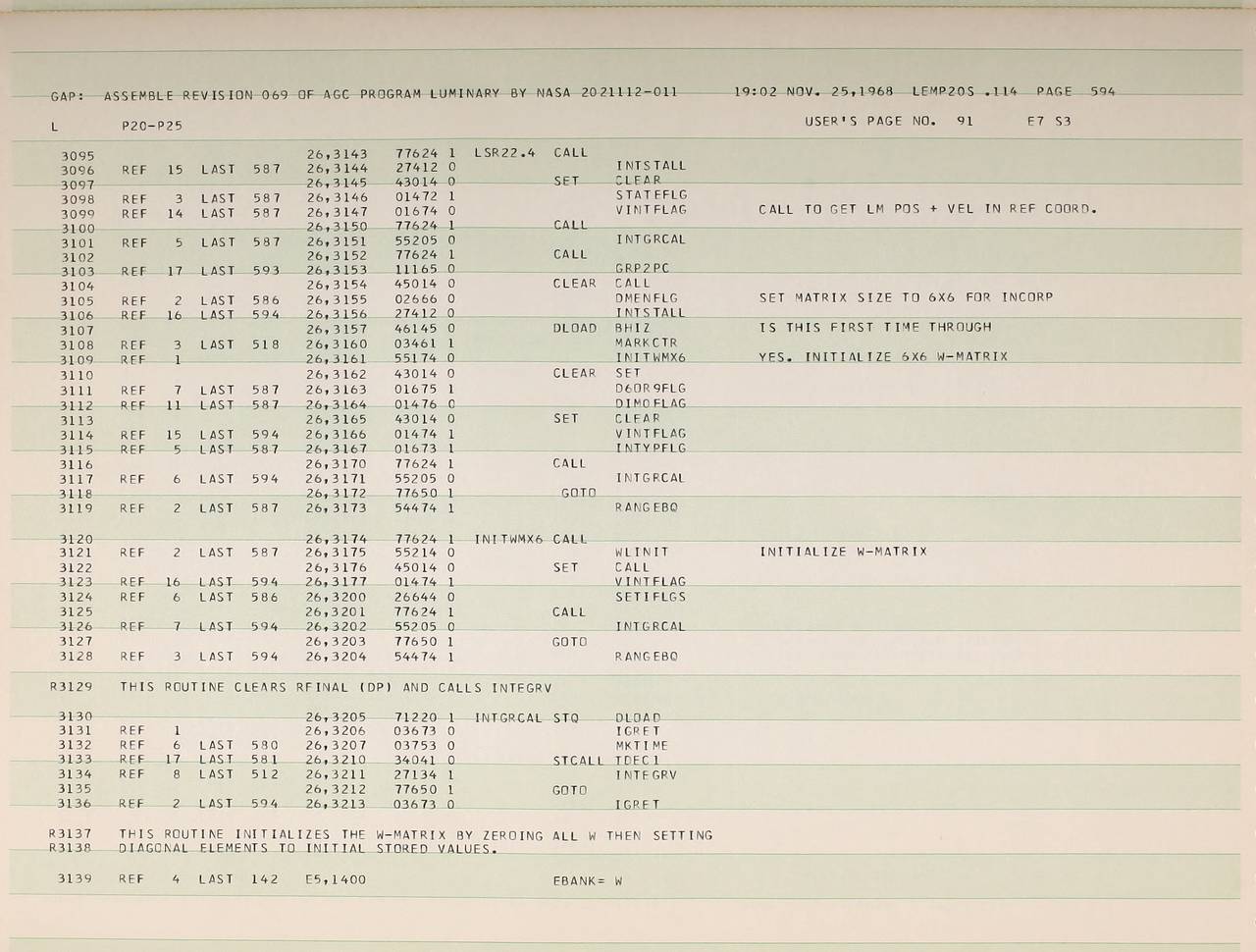Viewport: 1256px width, 952px height.
Task: Select the timestamp '19:02 NOV. 25,1968'
Action: [813, 92]
